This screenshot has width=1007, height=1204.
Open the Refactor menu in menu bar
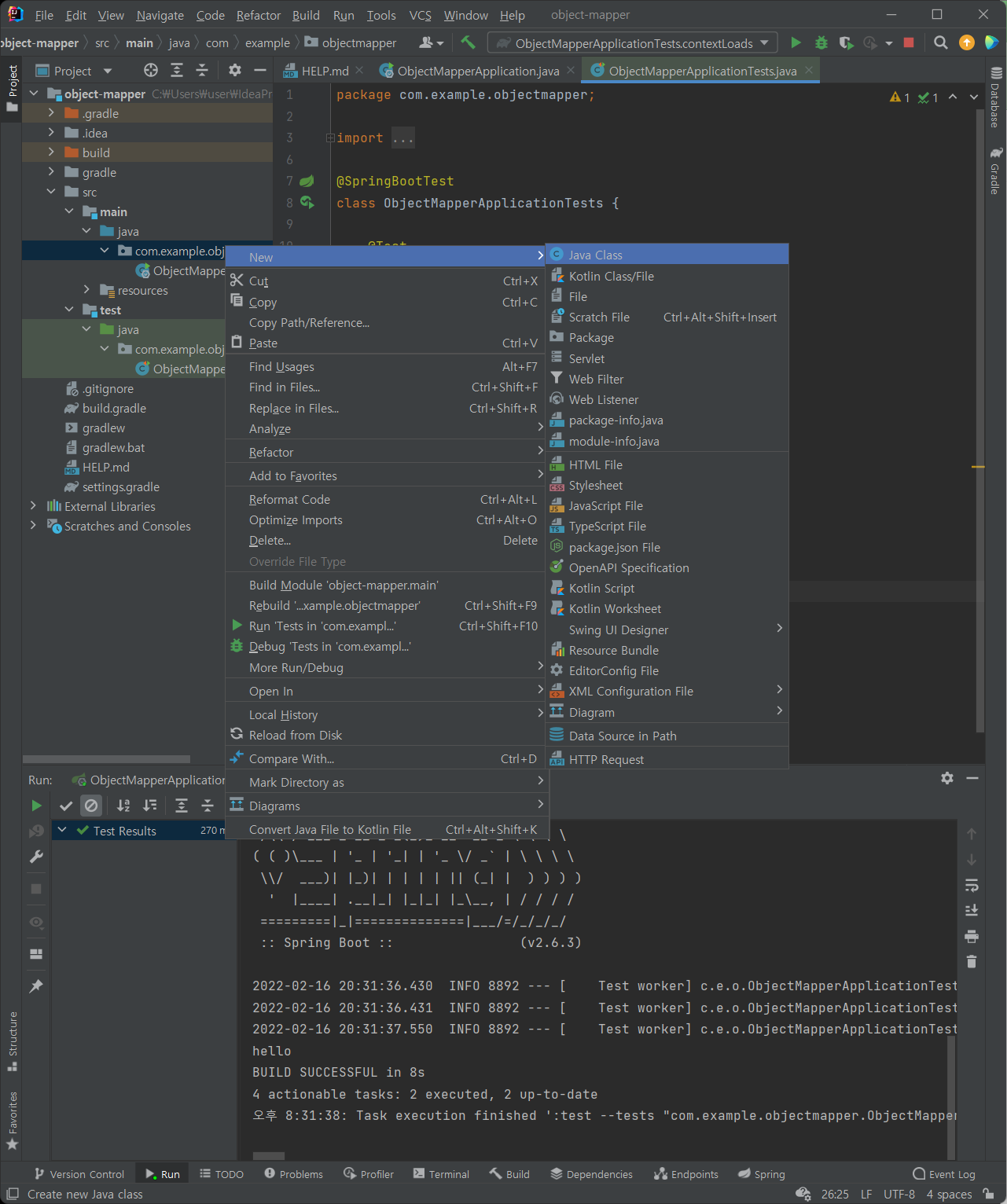click(x=259, y=15)
